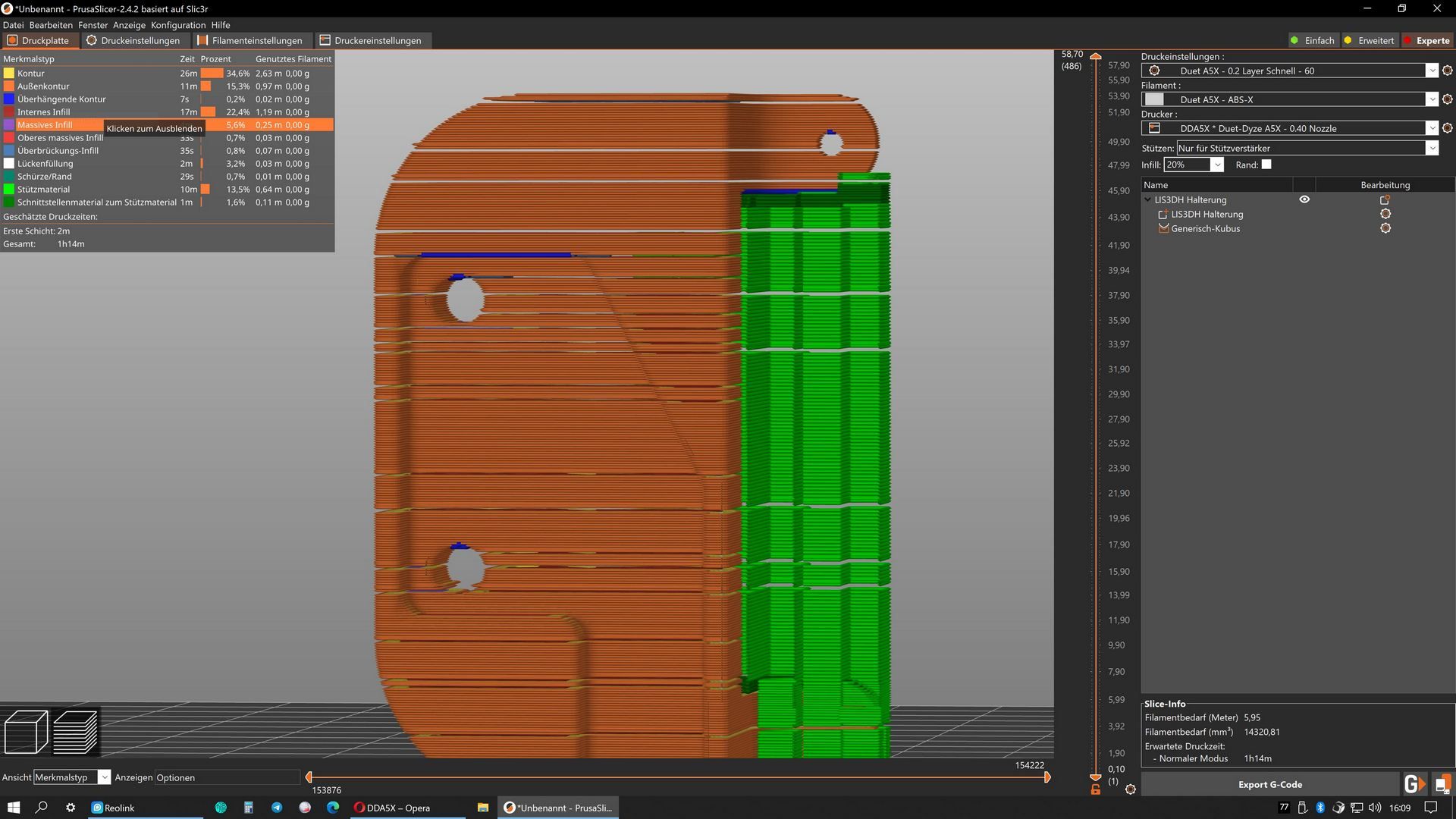
Task: Click the taskbar settings gear icon
Action: pos(71,808)
